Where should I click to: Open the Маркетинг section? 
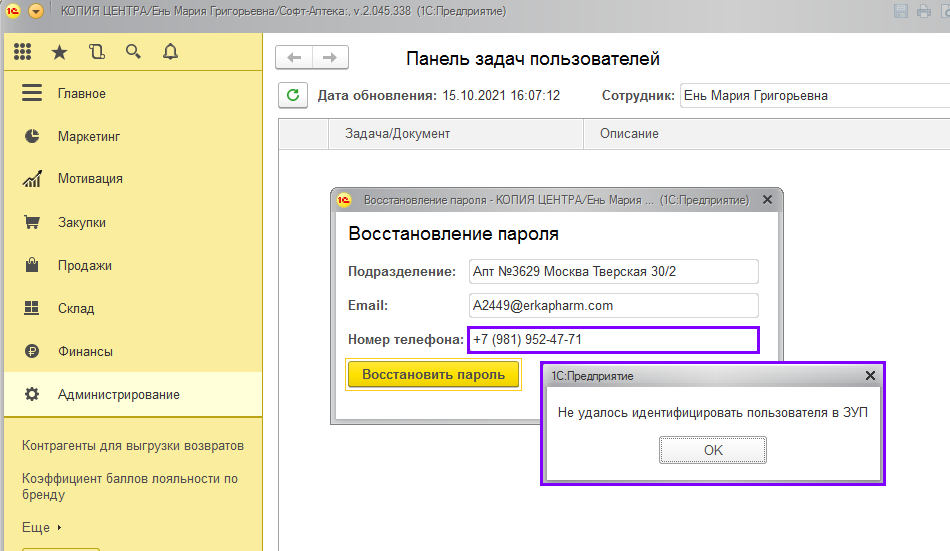[88, 136]
